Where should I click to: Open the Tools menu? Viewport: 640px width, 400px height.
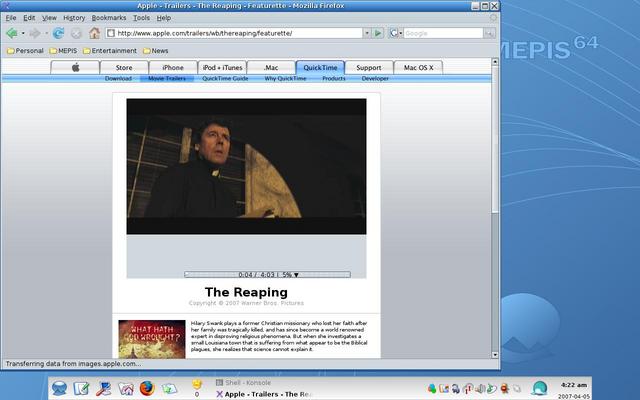click(141, 18)
